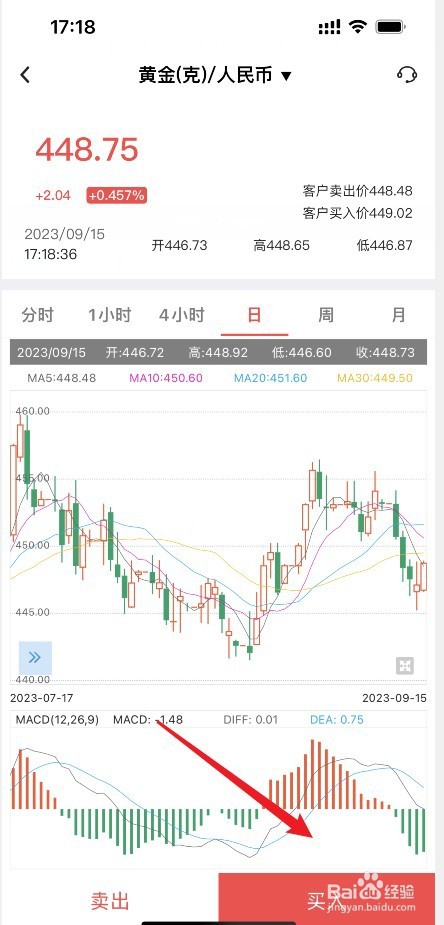The width and height of the screenshot is (444, 925).
Task: Tap the 开:446.72 value in info bar
Action: 134,353
